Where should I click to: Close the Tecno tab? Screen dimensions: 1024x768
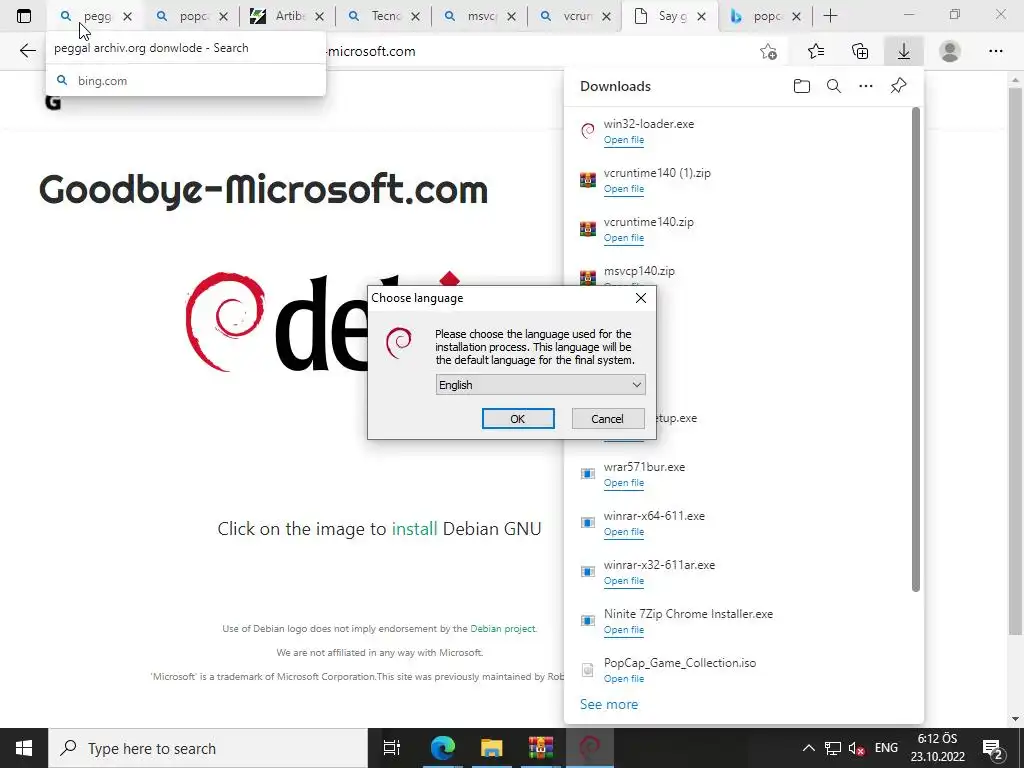point(415,17)
